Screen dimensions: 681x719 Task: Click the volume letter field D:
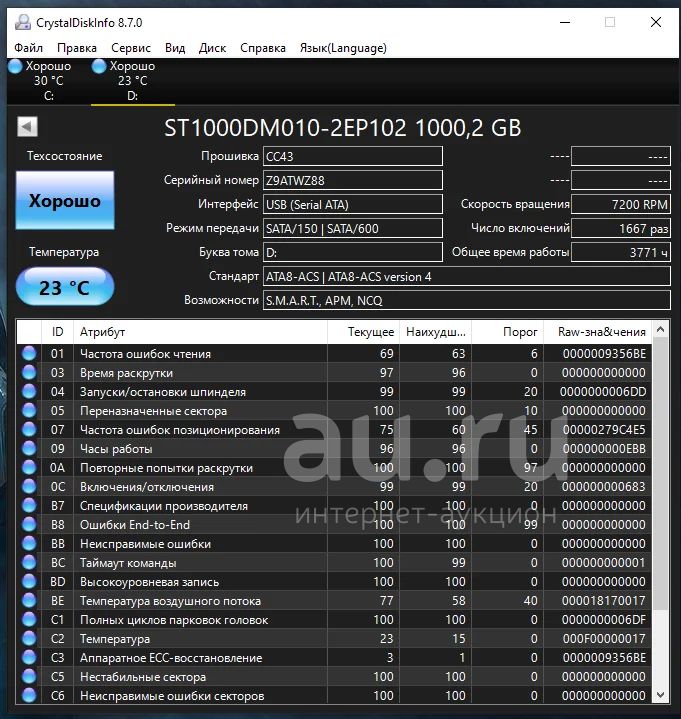pyautogui.click(x=353, y=252)
